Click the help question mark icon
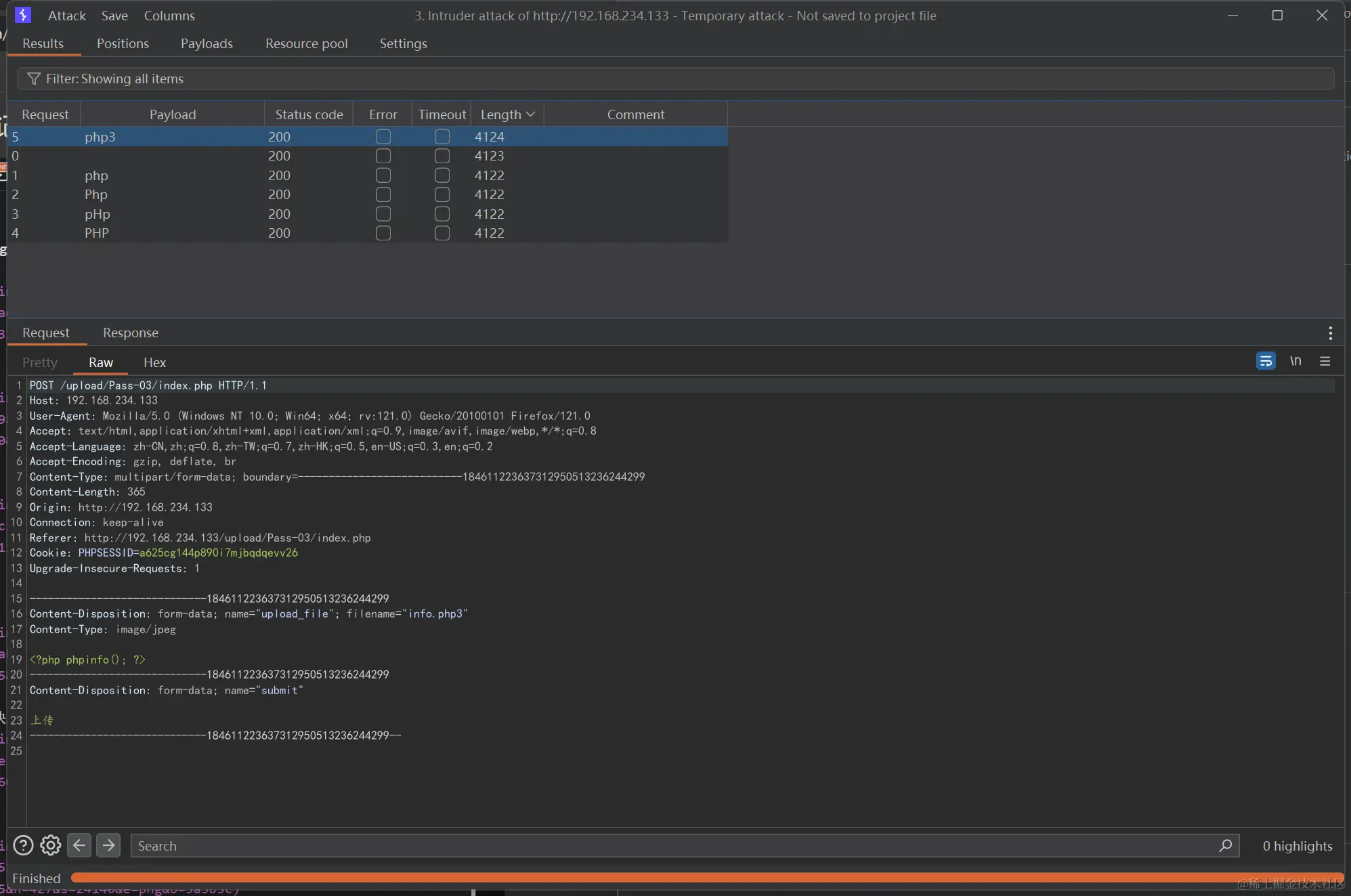This screenshot has height=896, width=1351. pos(23,845)
